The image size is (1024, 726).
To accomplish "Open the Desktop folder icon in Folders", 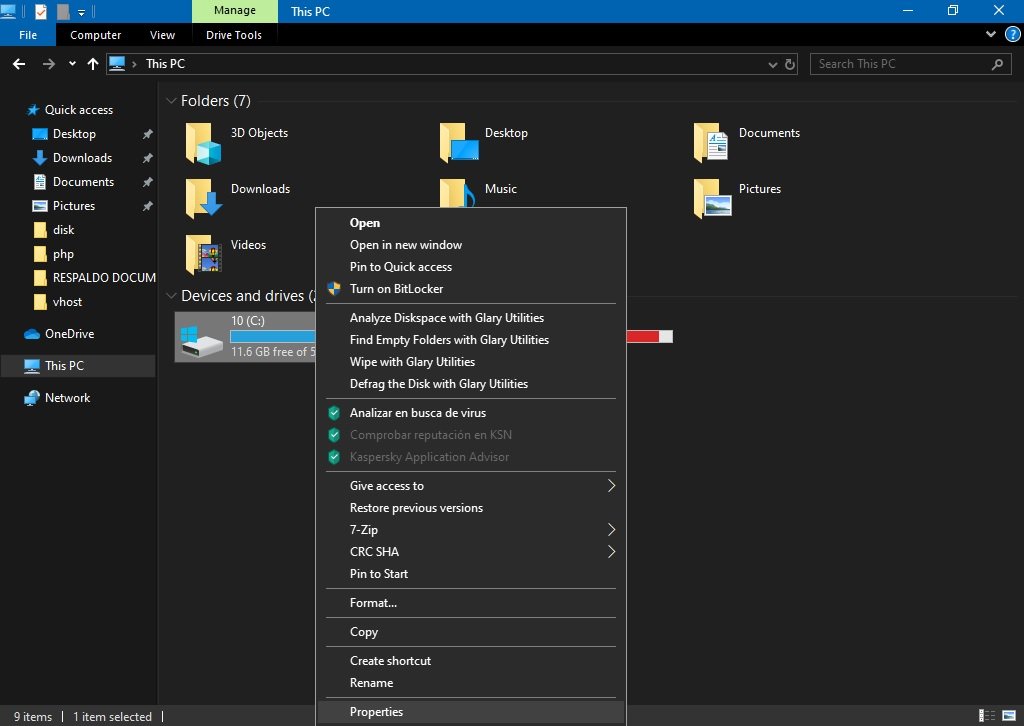I will [x=459, y=143].
